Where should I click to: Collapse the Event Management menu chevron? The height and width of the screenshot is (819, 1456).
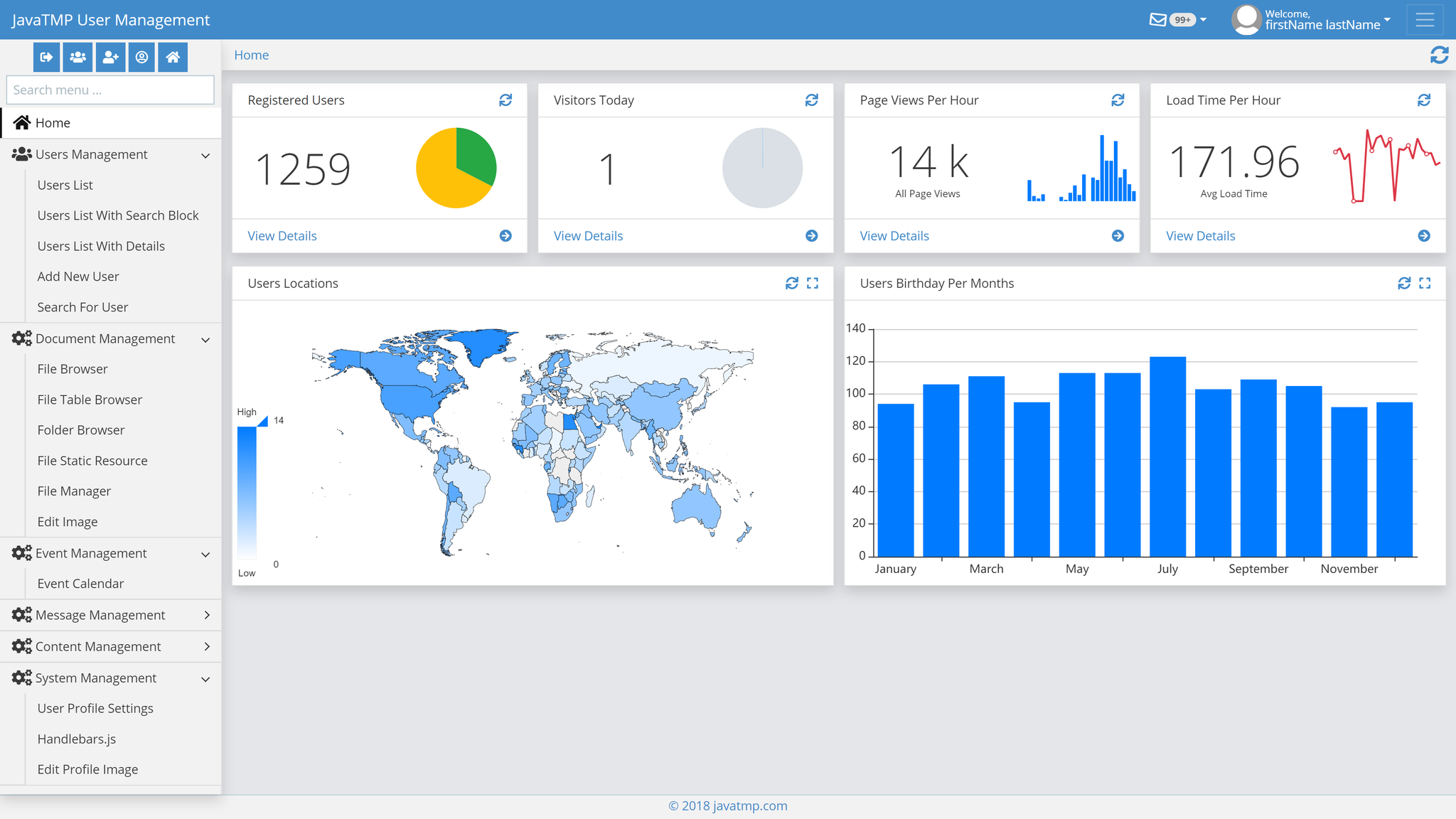coord(205,554)
